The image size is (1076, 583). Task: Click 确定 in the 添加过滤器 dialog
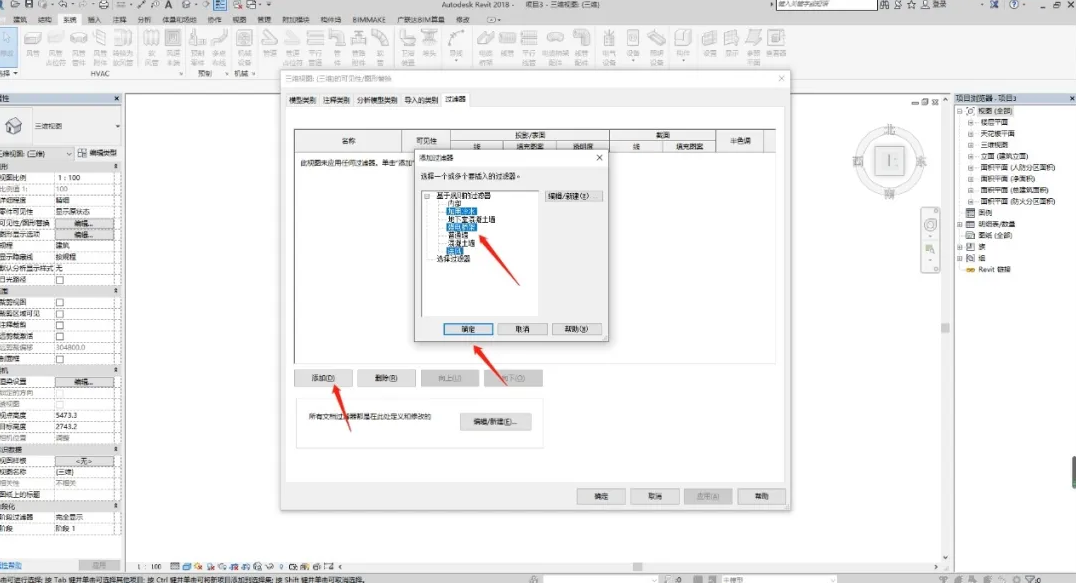[x=468, y=329]
